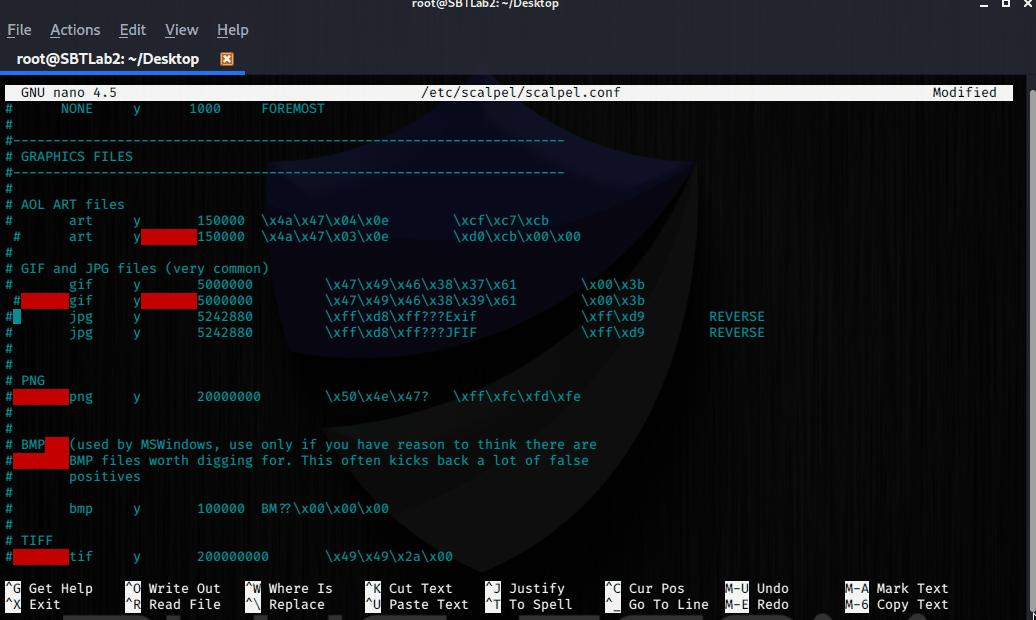1036x620 pixels.
Task: Open the View menu
Action: [182, 30]
